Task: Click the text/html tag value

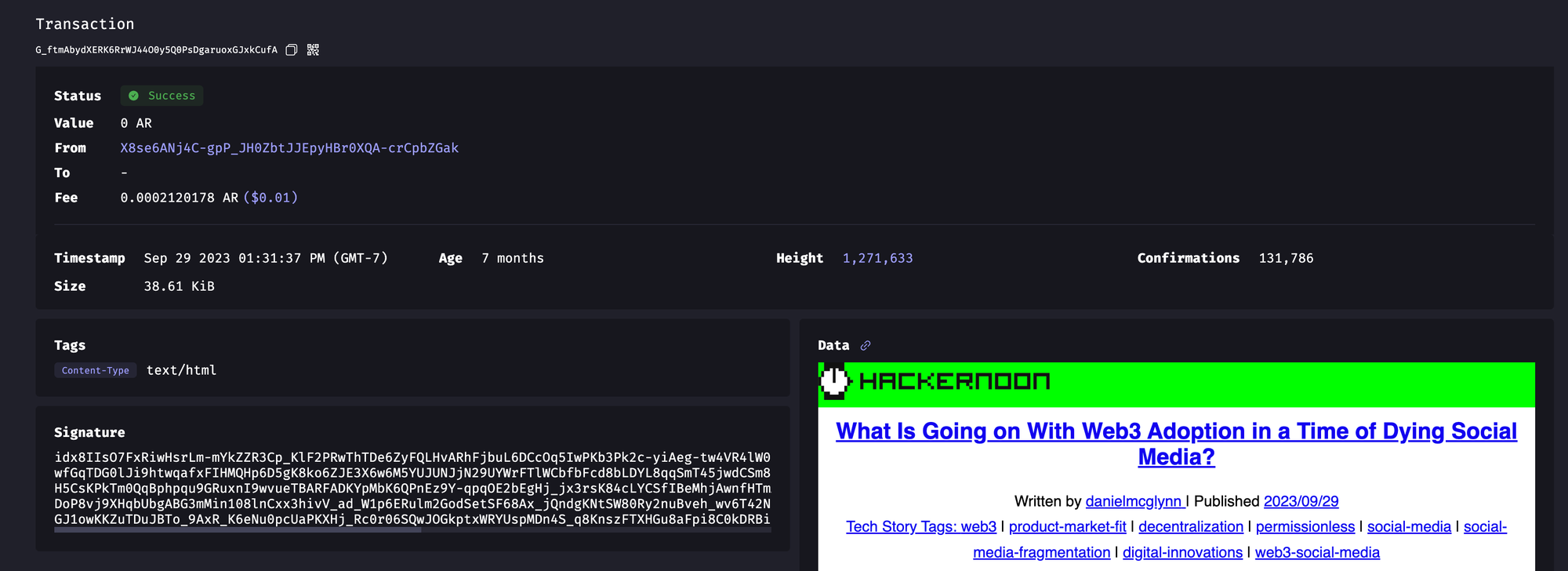Action: click(x=181, y=370)
